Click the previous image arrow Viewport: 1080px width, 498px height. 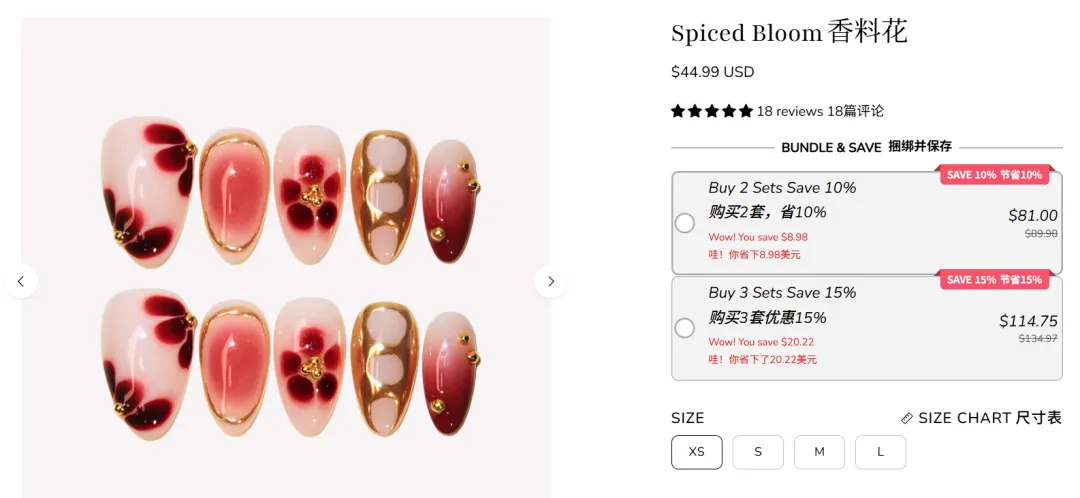21,281
